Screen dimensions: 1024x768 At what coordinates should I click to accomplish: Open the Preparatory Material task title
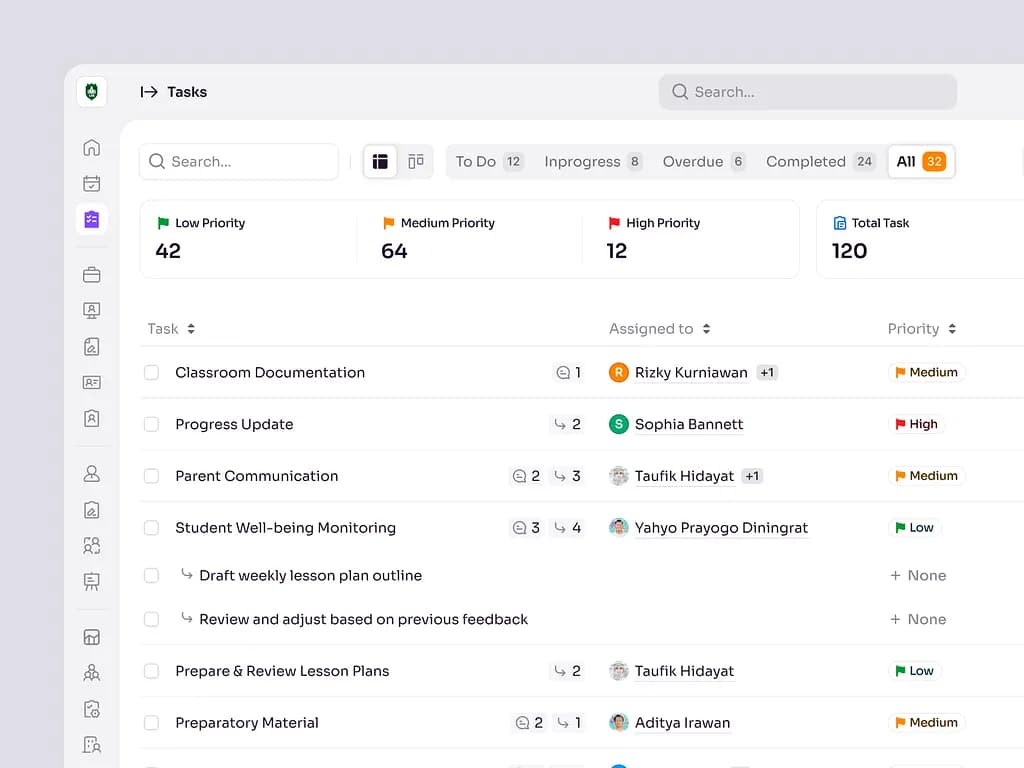point(247,723)
